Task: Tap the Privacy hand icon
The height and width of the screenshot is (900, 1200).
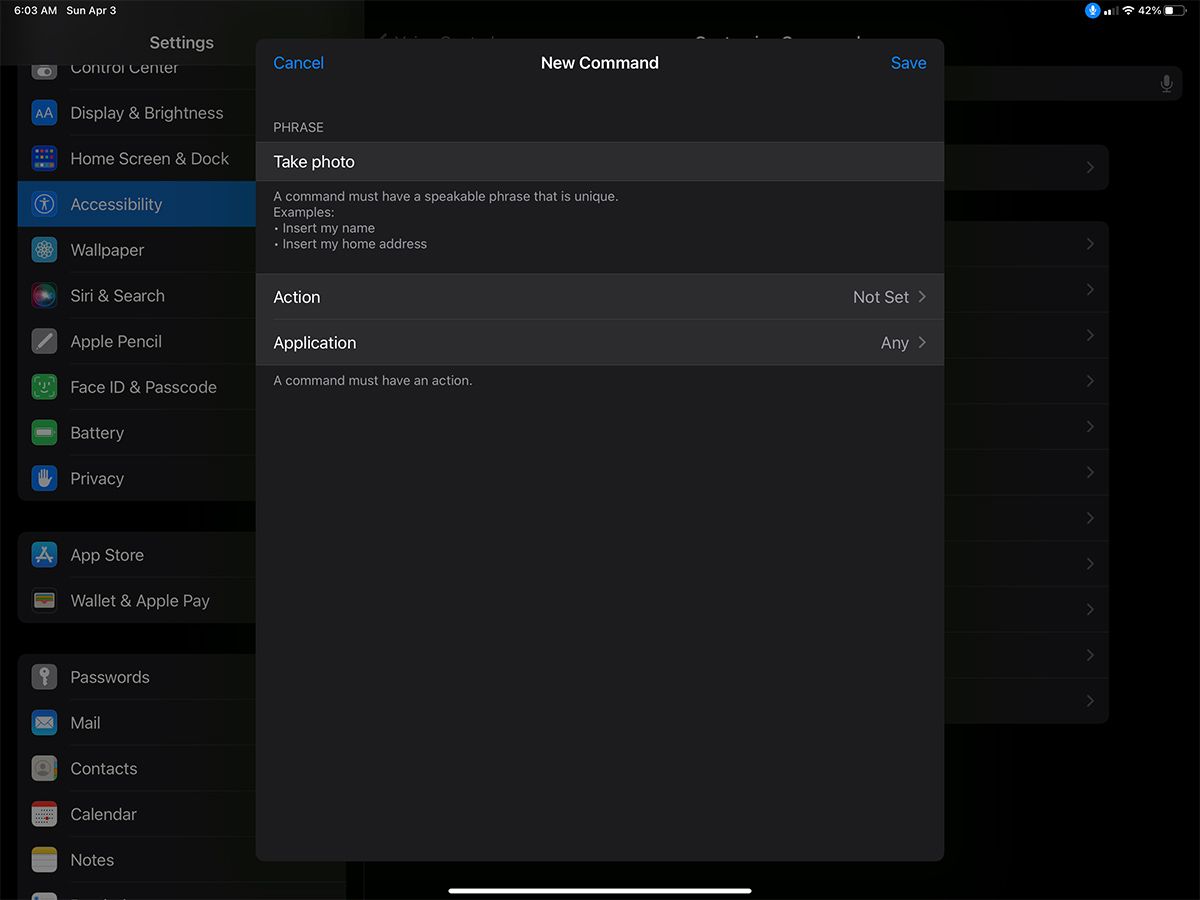Action: [44, 478]
